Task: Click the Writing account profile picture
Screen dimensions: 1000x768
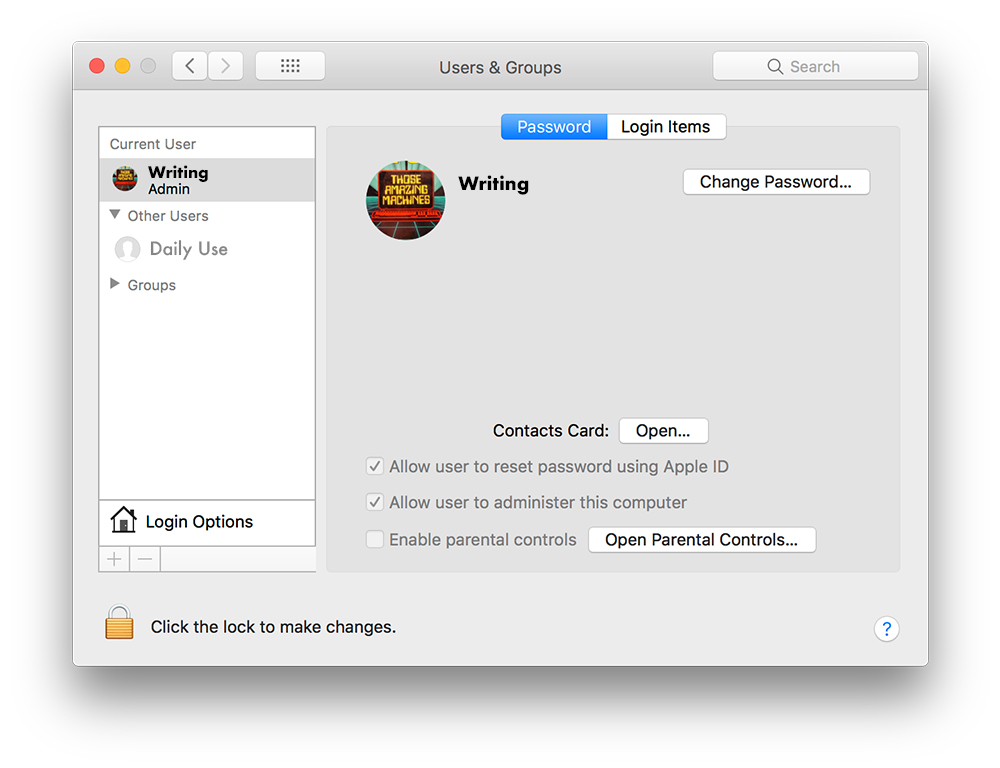Action: 405,200
